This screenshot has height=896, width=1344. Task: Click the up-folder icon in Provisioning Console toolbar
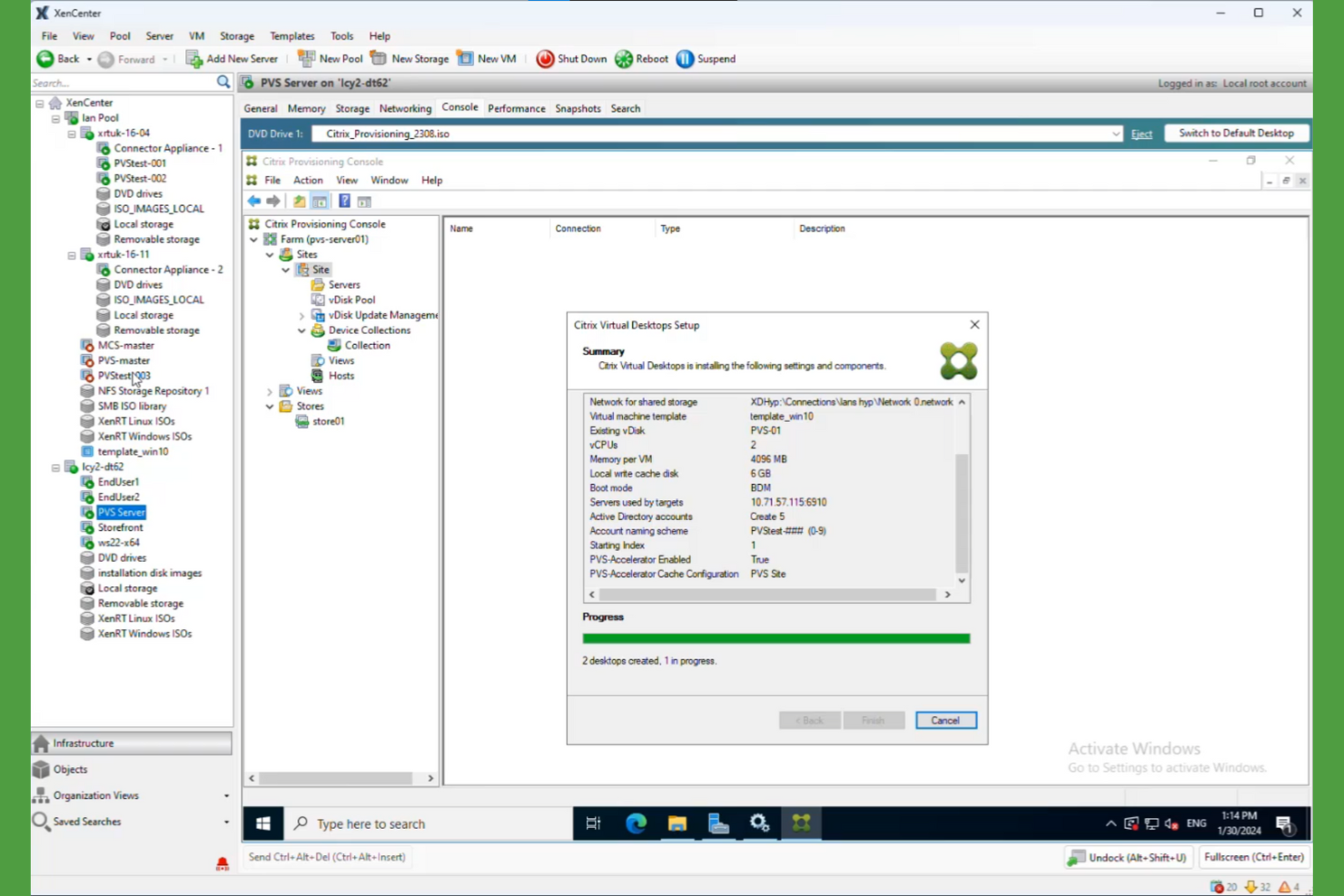[299, 202]
